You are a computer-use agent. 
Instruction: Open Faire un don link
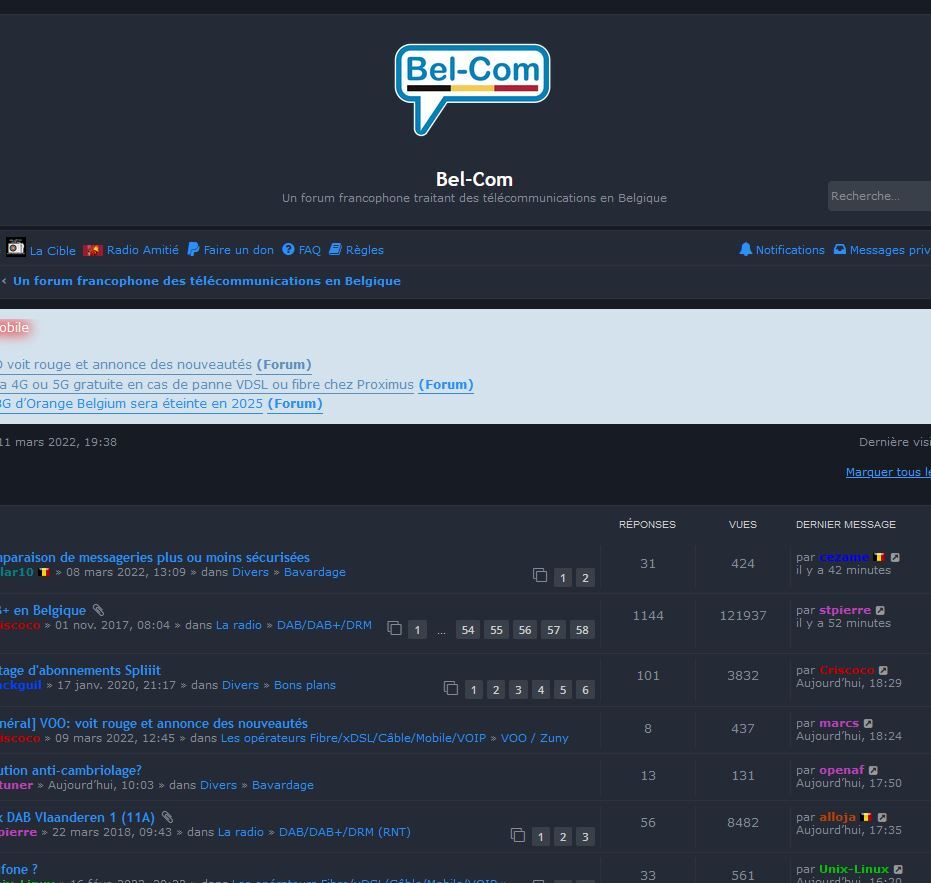pos(239,250)
